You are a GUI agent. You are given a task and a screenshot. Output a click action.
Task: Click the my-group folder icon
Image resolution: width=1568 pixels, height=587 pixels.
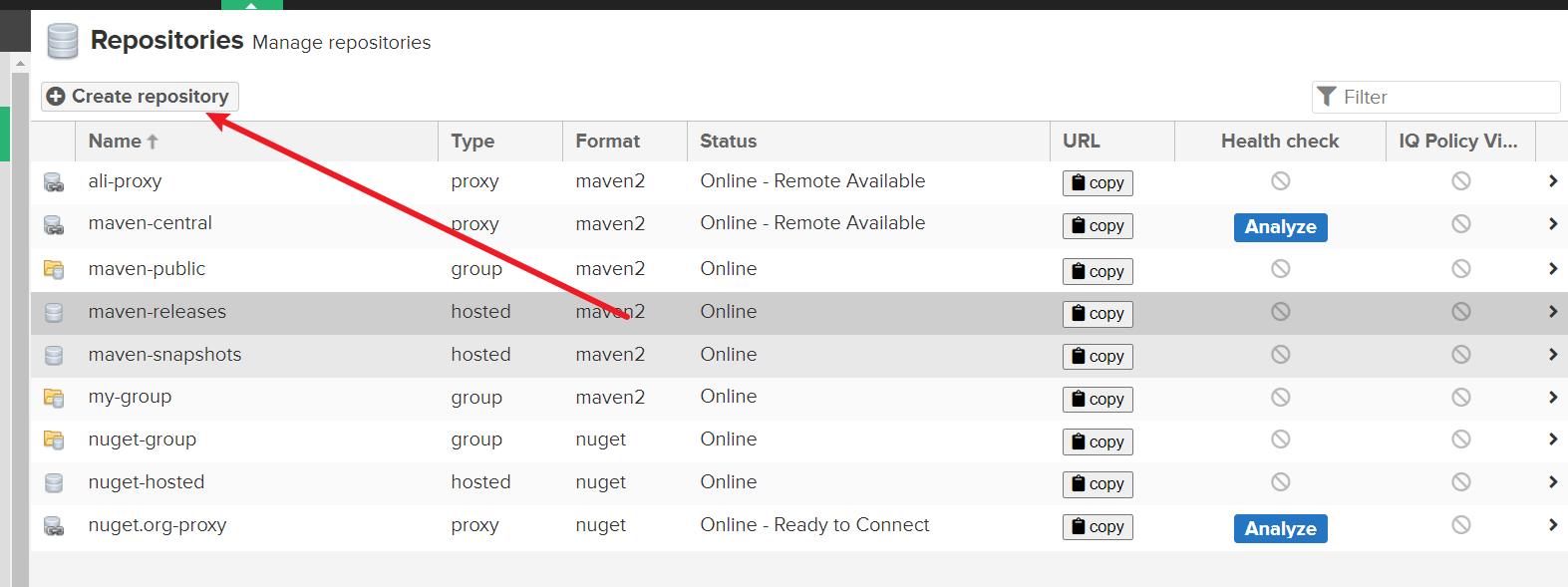(x=54, y=398)
